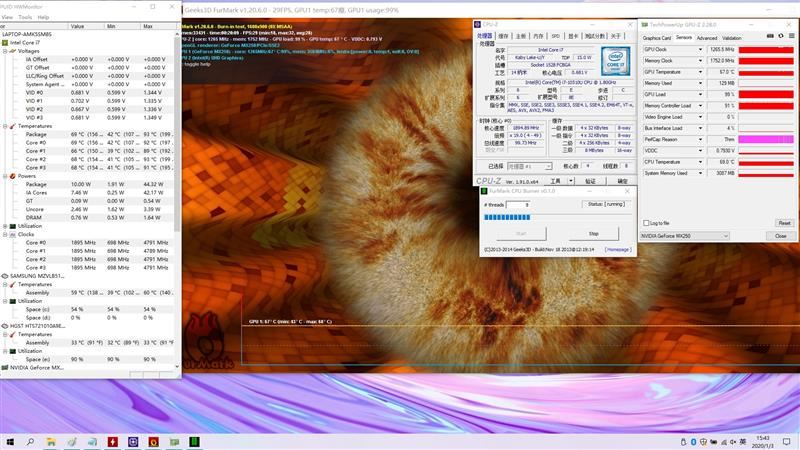Click the Close button in GPU-Z
800x450 pixels.
pyautogui.click(x=781, y=236)
